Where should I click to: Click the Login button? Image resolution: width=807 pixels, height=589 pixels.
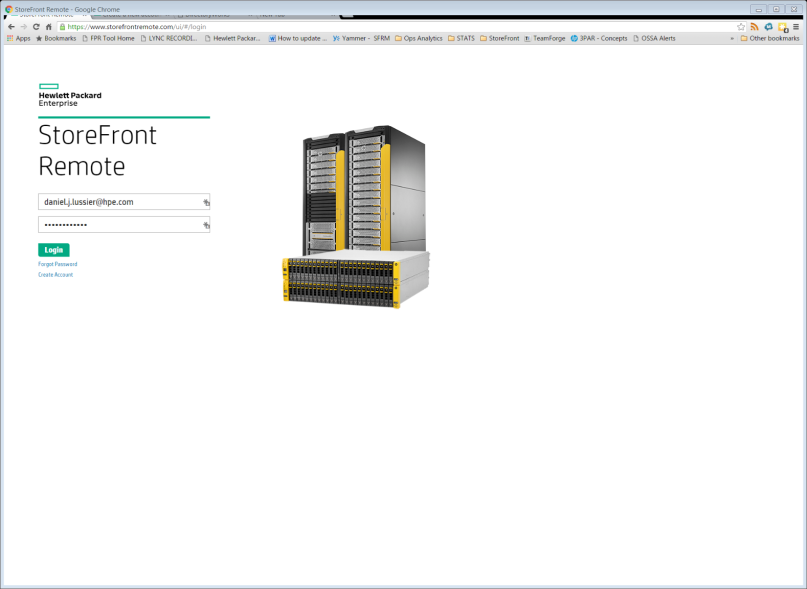coord(53,250)
